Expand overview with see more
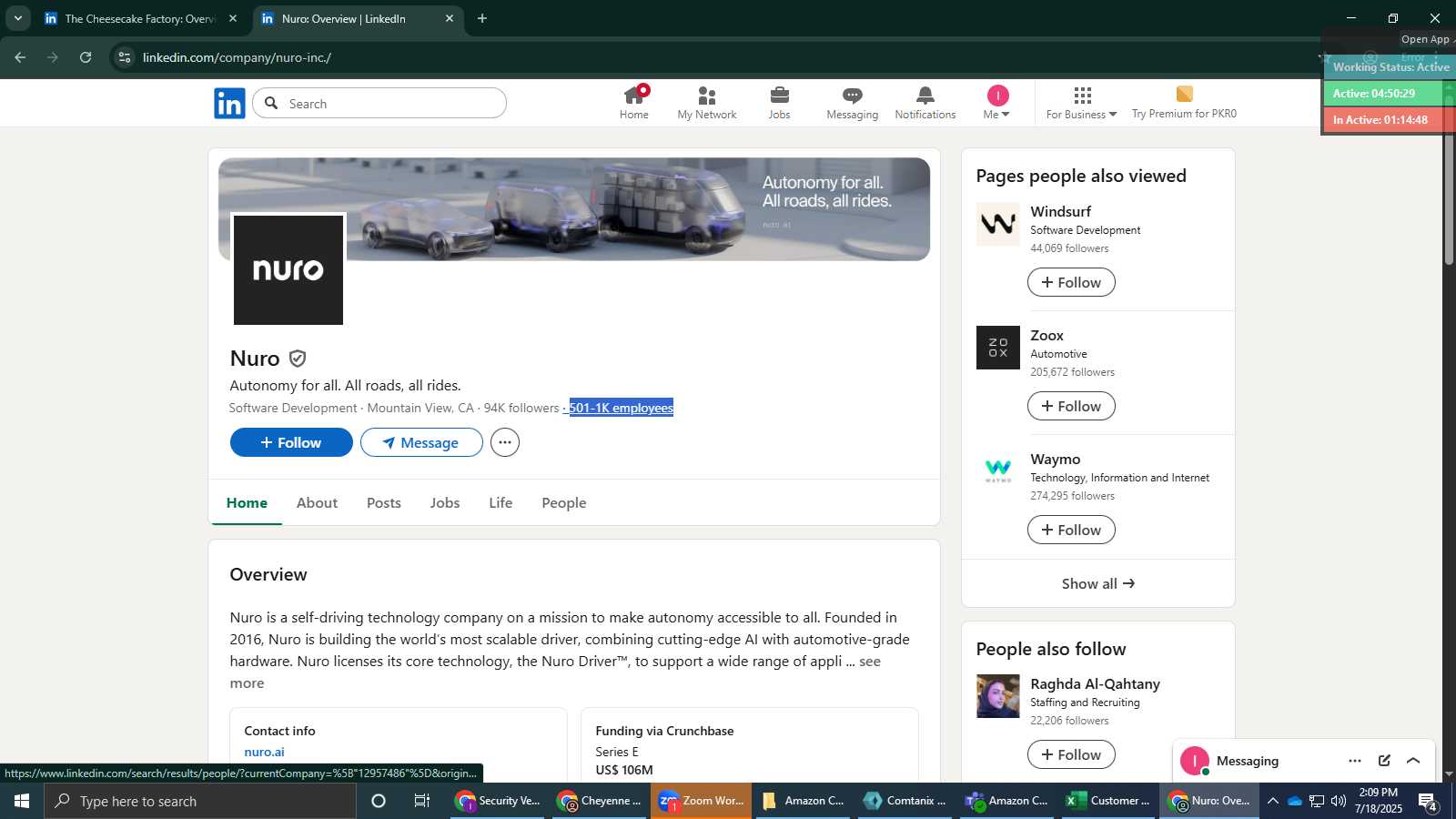Image resolution: width=1456 pixels, height=819 pixels. [x=869, y=662]
